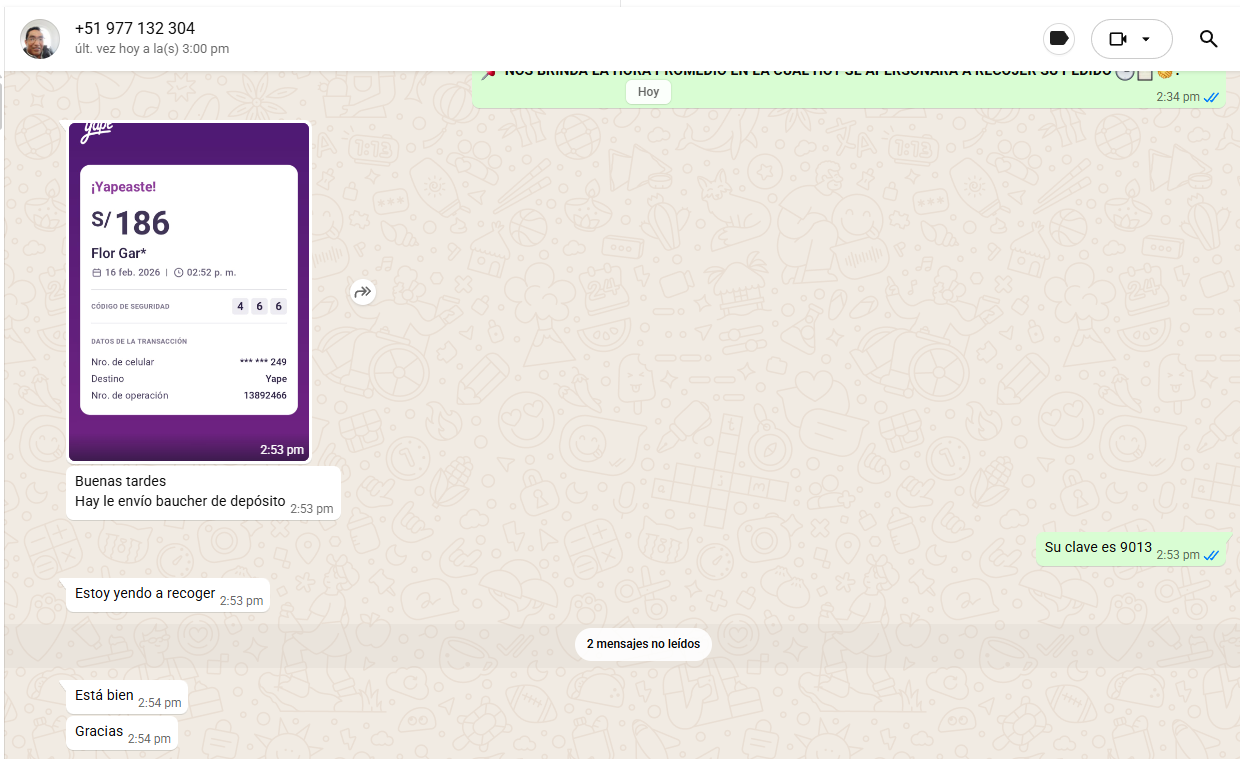Viewport: 1240px width, 759px height.
Task: Select the 'Está bien' message bubble
Action: [x=105, y=695]
